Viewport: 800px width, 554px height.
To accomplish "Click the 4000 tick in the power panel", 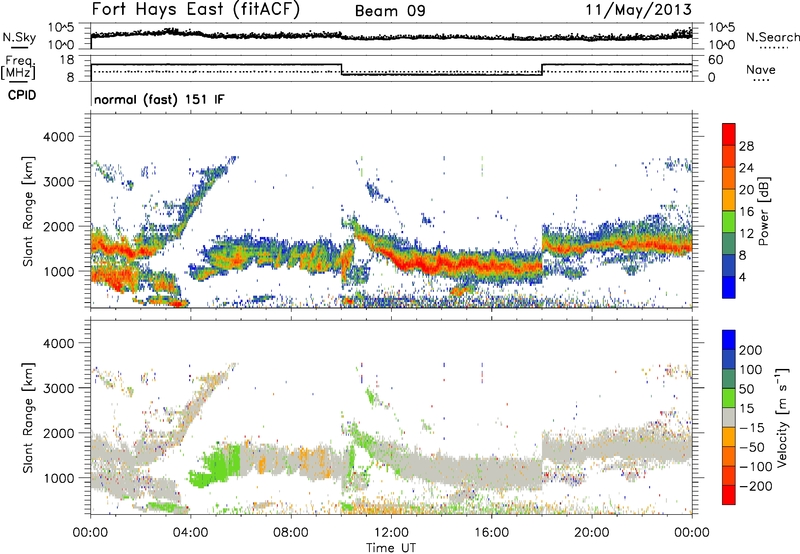I will tap(58, 137).
